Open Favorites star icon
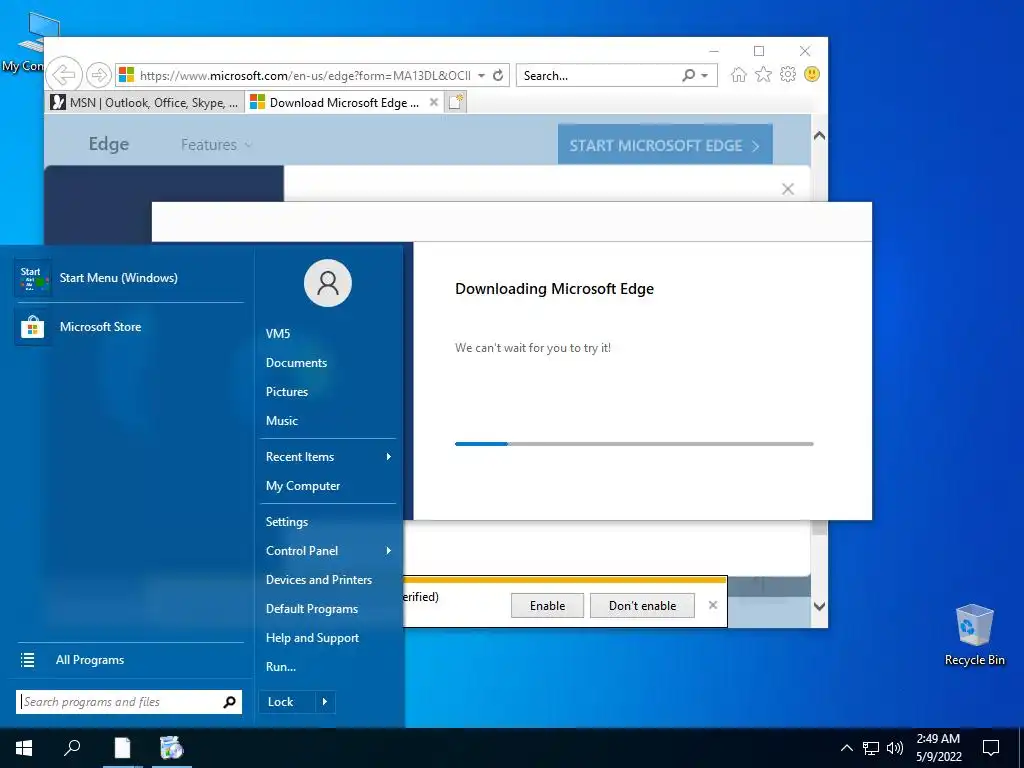The width and height of the screenshot is (1024, 768). tap(763, 74)
